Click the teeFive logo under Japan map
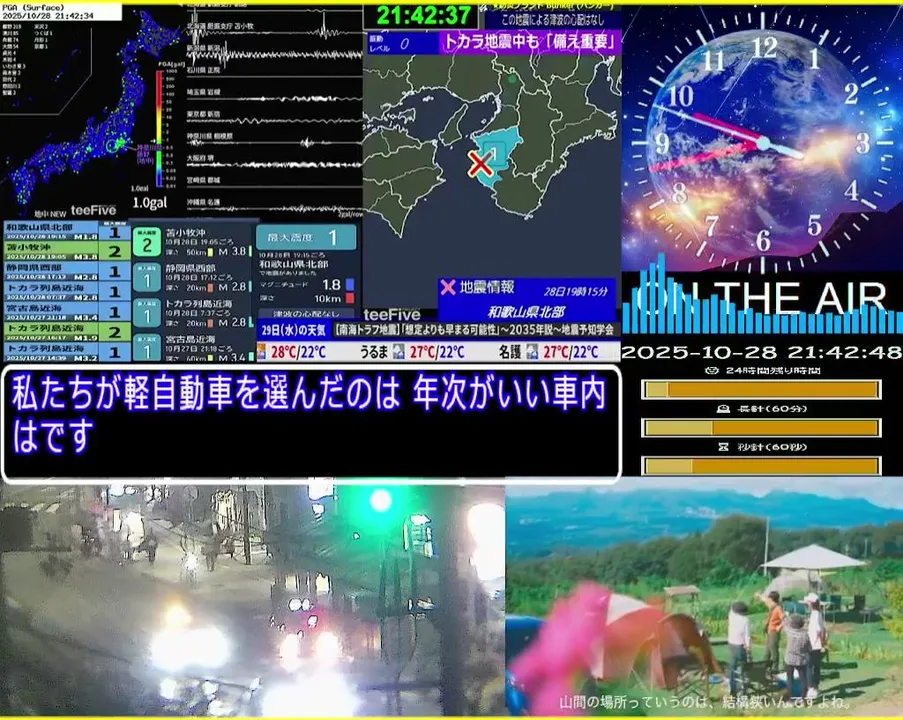903x720 pixels. point(93,210)
